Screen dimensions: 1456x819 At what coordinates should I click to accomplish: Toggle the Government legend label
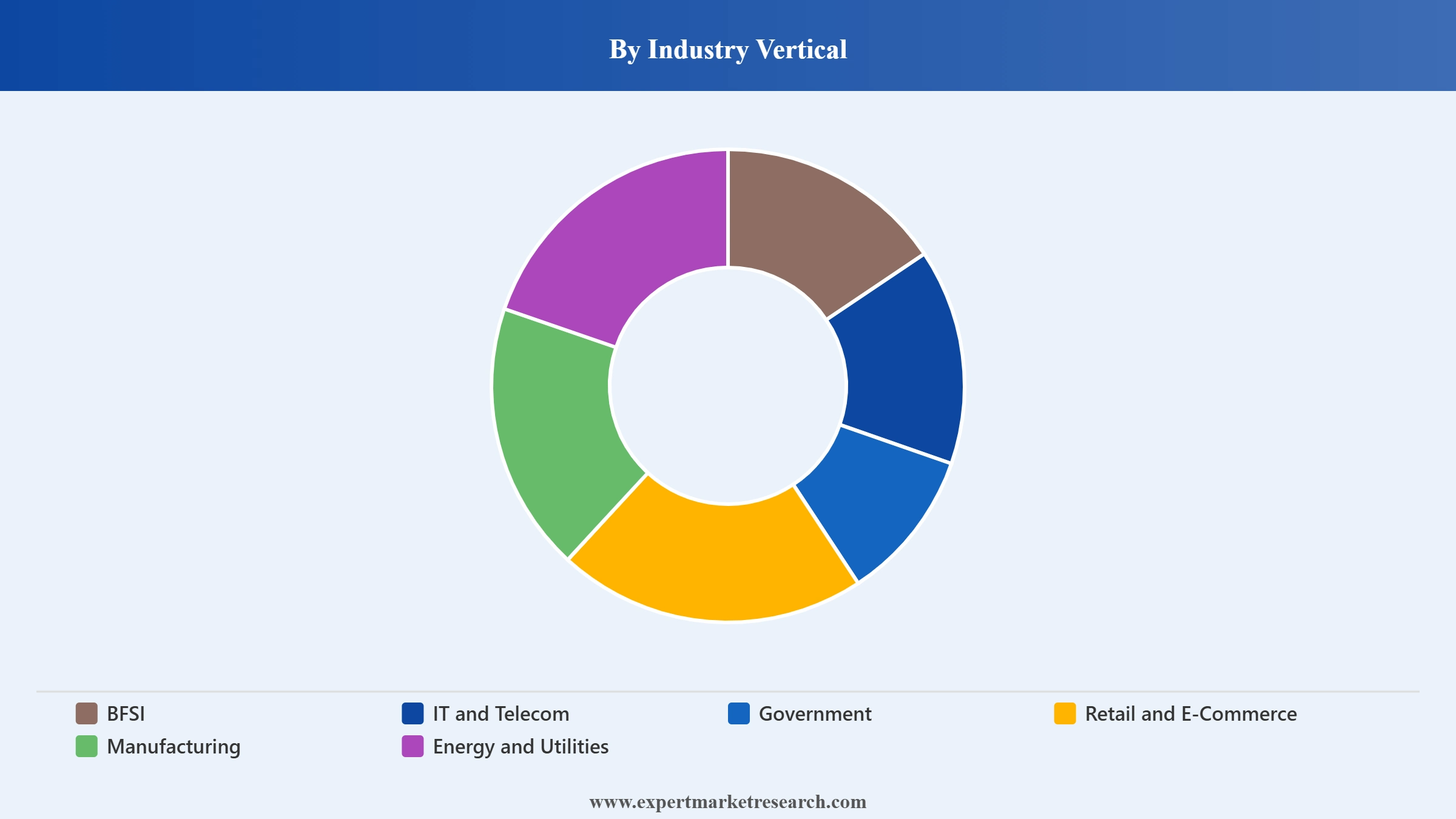click(x=815, y=713)
